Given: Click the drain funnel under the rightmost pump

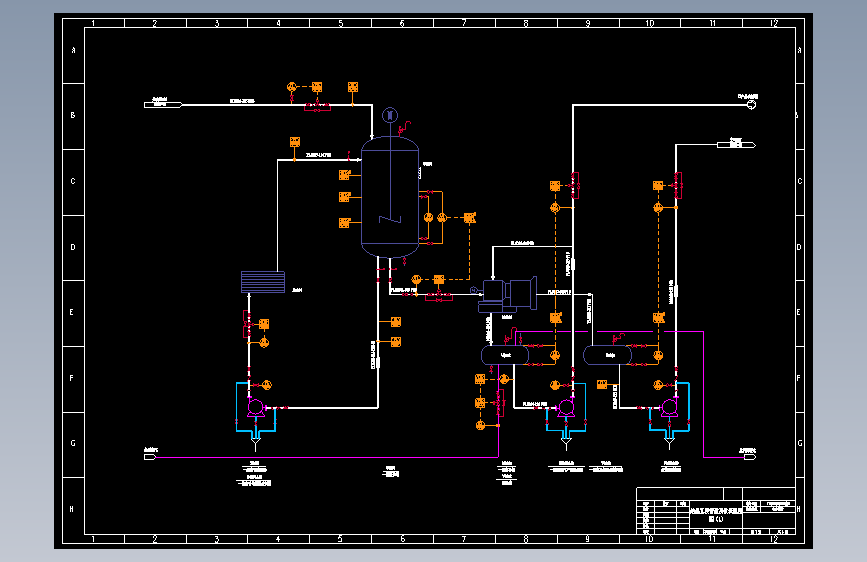Looking at the screenshot, I should coord(669,443).
